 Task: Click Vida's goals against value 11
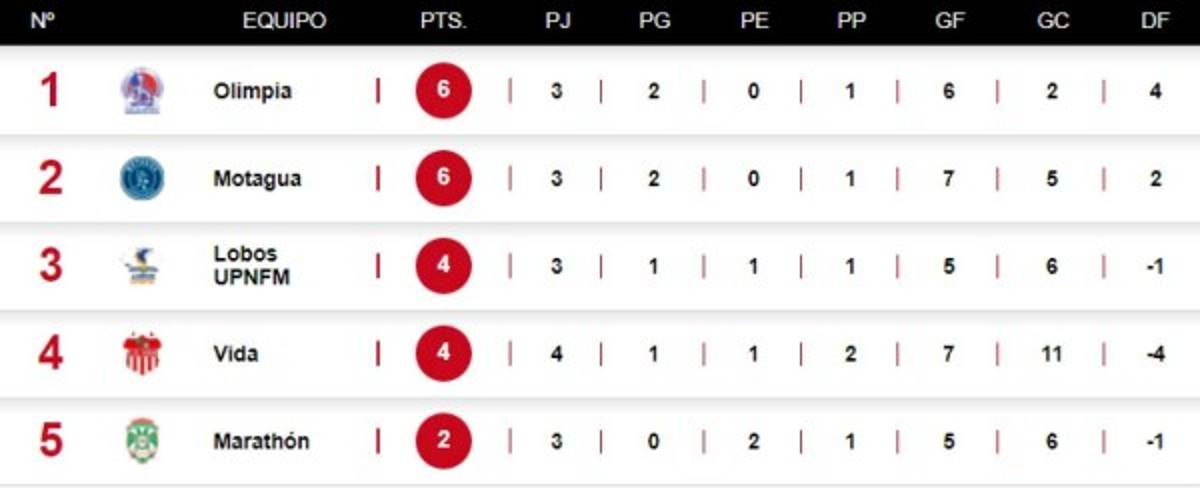click(x=1051, y=353)
